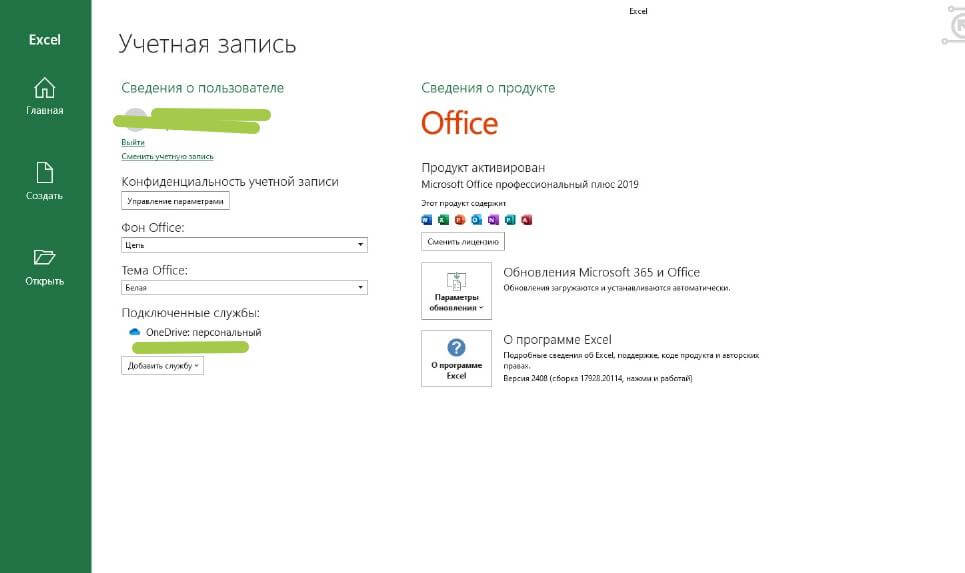
Task: Click the Excel app icon under product contents
Action: [443, 220]
